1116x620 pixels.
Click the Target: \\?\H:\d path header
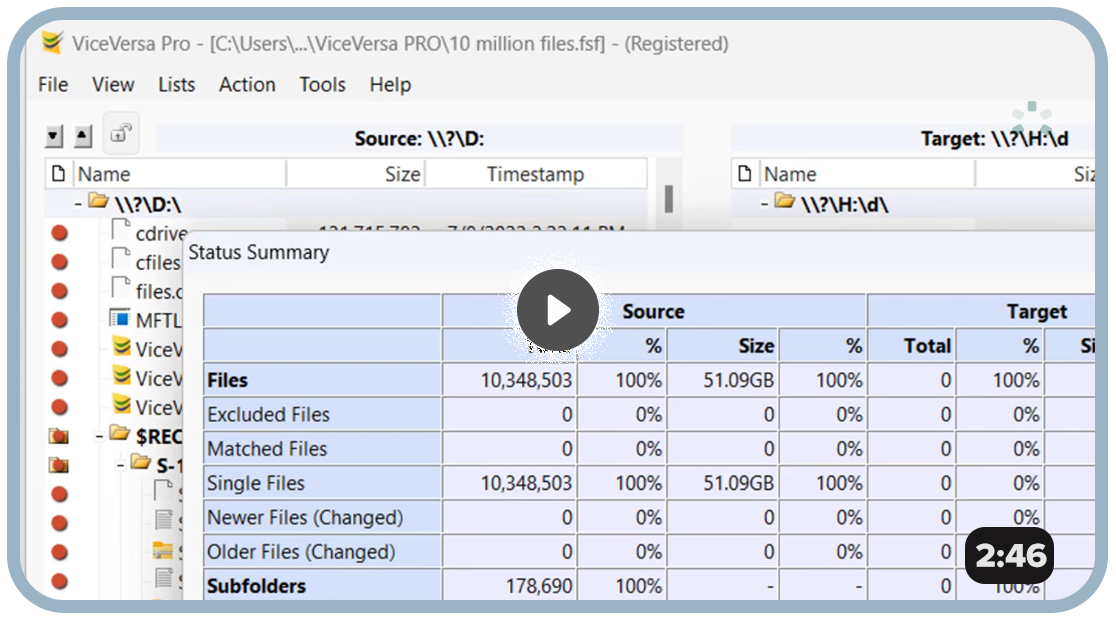pos(994,138)
